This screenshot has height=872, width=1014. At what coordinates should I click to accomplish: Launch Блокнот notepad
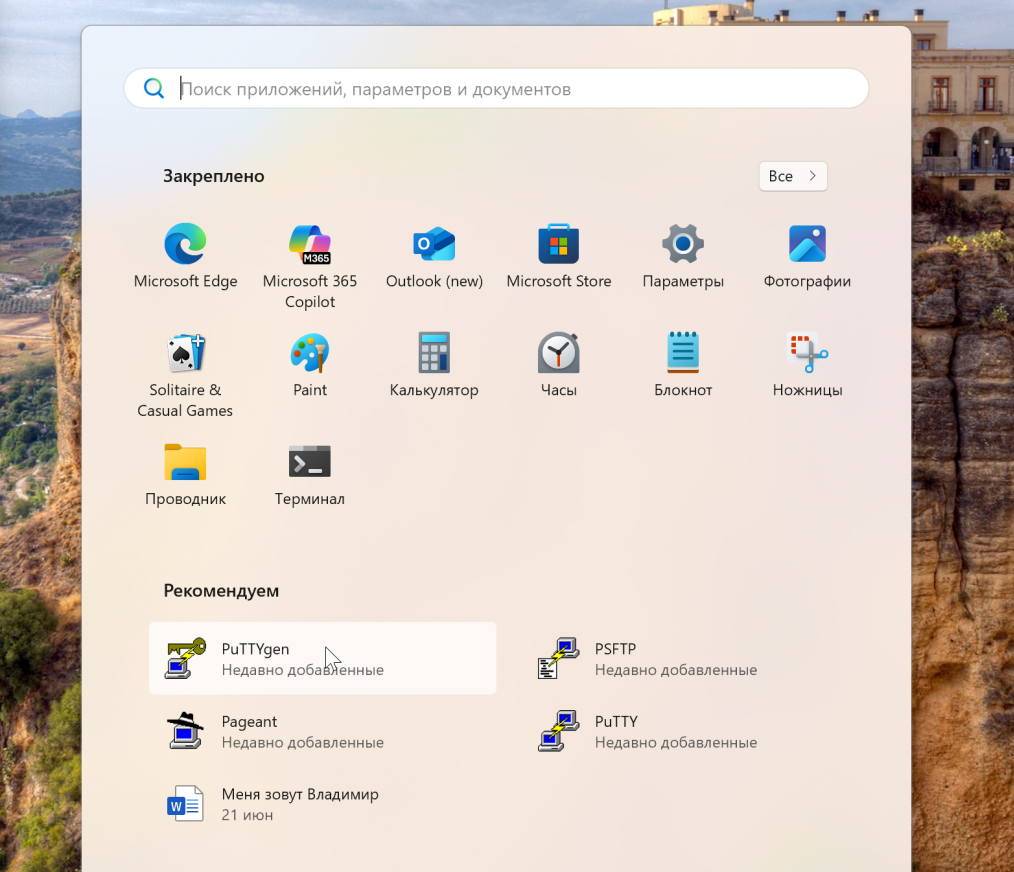click(x=683, y=365)
